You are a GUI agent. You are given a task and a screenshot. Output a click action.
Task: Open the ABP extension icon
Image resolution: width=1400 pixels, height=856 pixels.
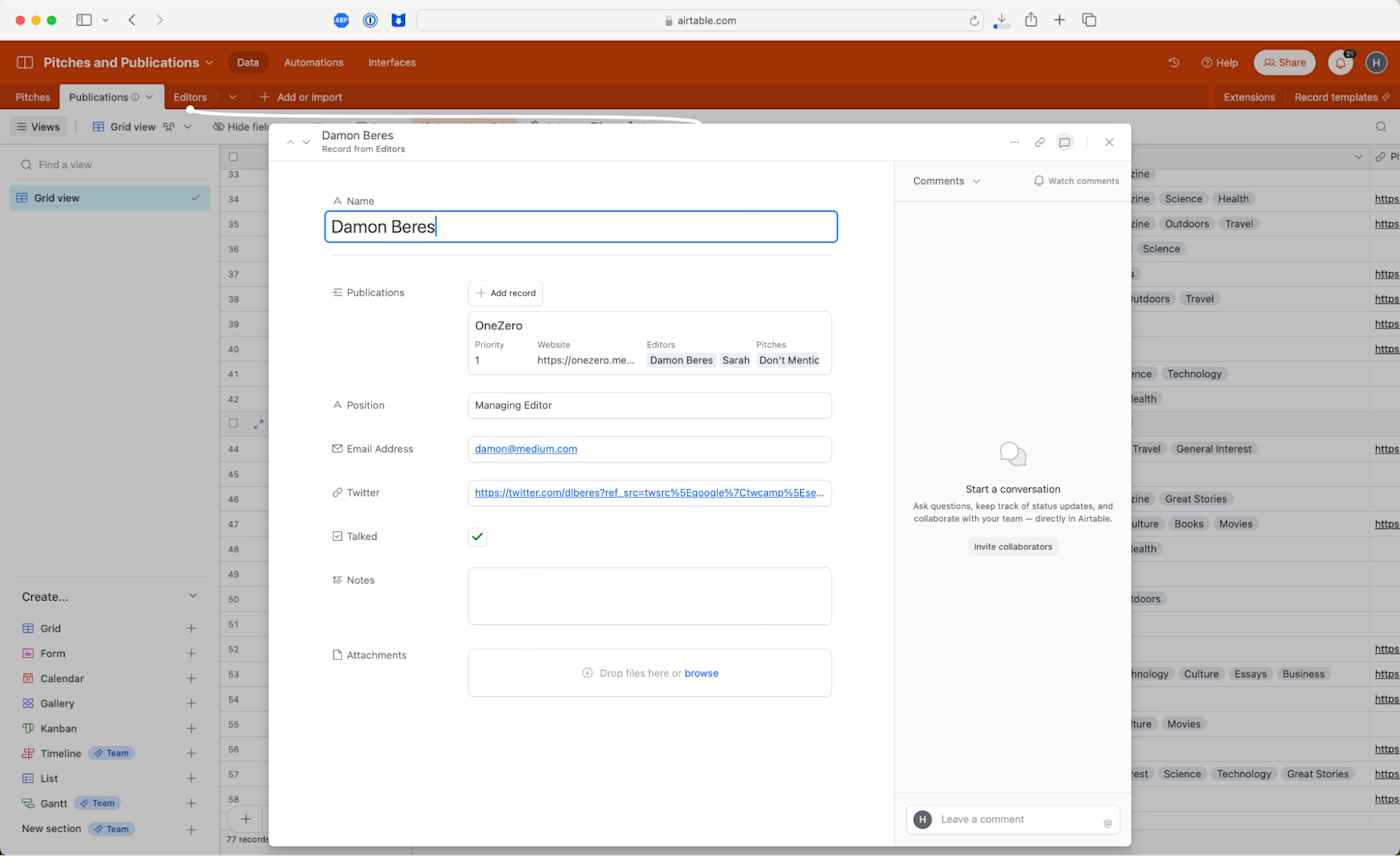click(341, 20)
